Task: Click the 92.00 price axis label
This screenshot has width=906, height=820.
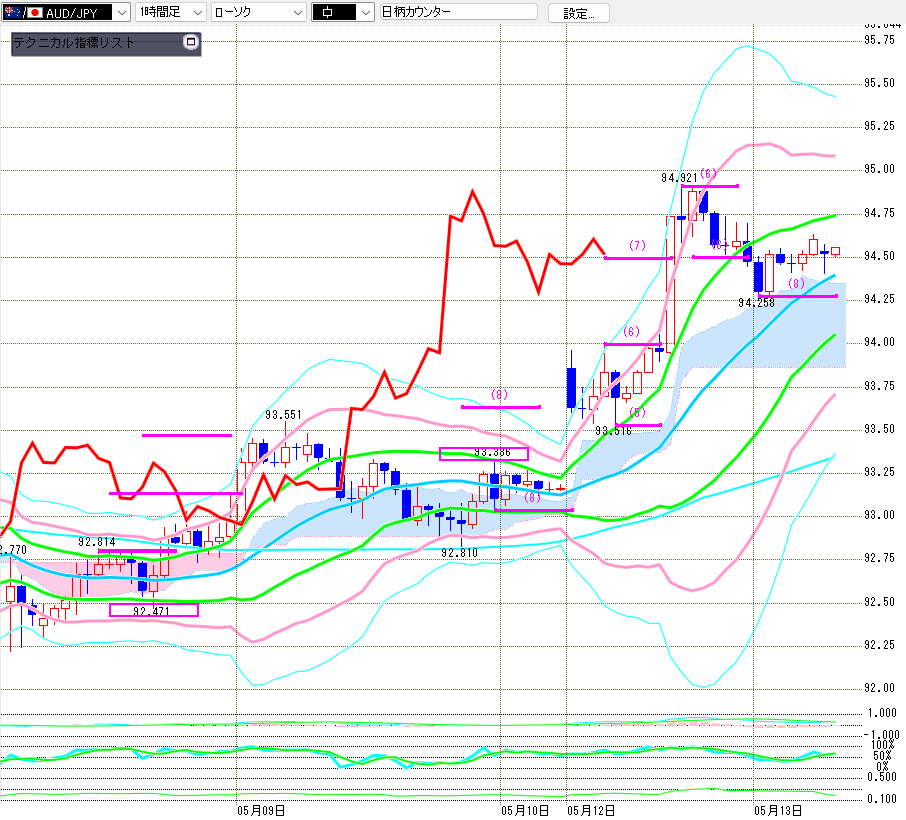Action: 879,688
